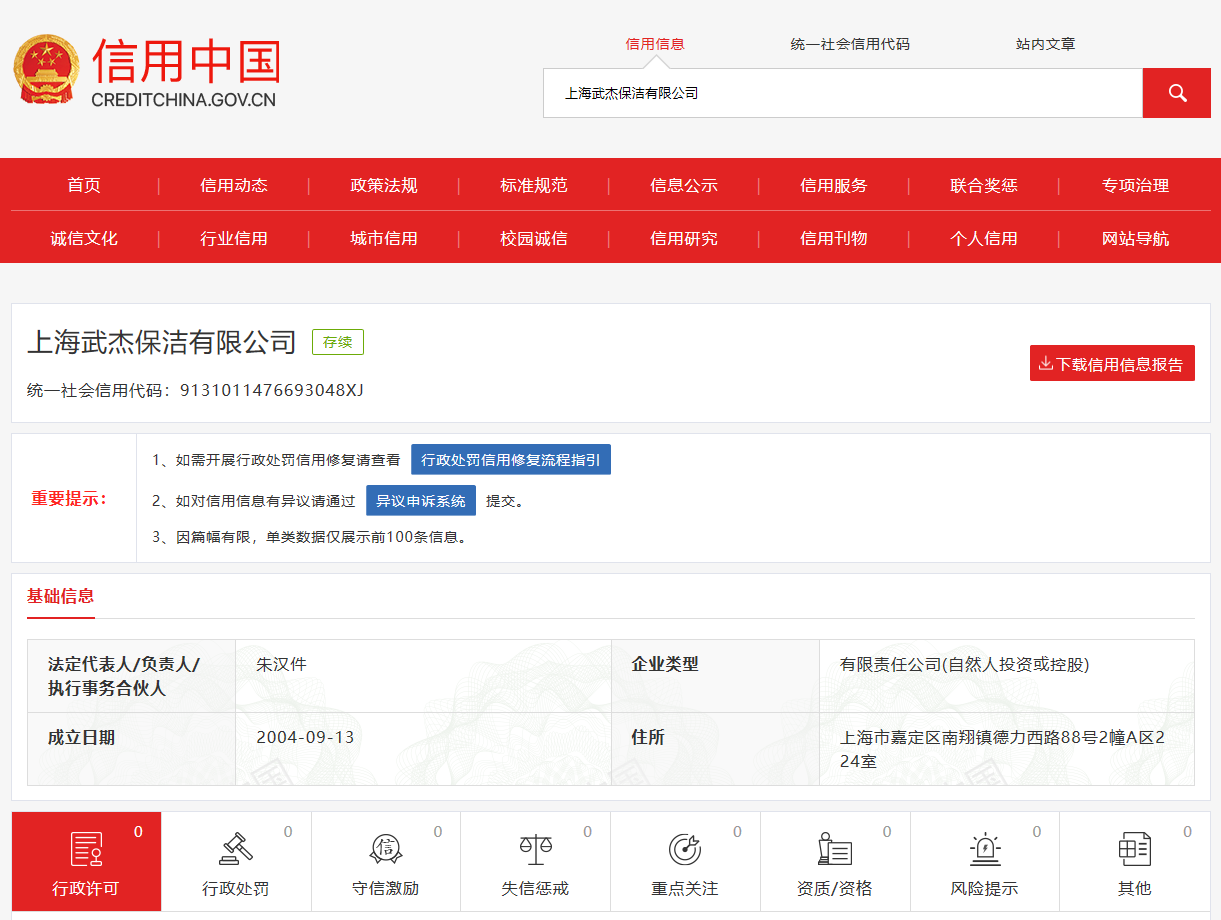
Task: Open 个人信用 navigation menu item
Action: (984, 238)
